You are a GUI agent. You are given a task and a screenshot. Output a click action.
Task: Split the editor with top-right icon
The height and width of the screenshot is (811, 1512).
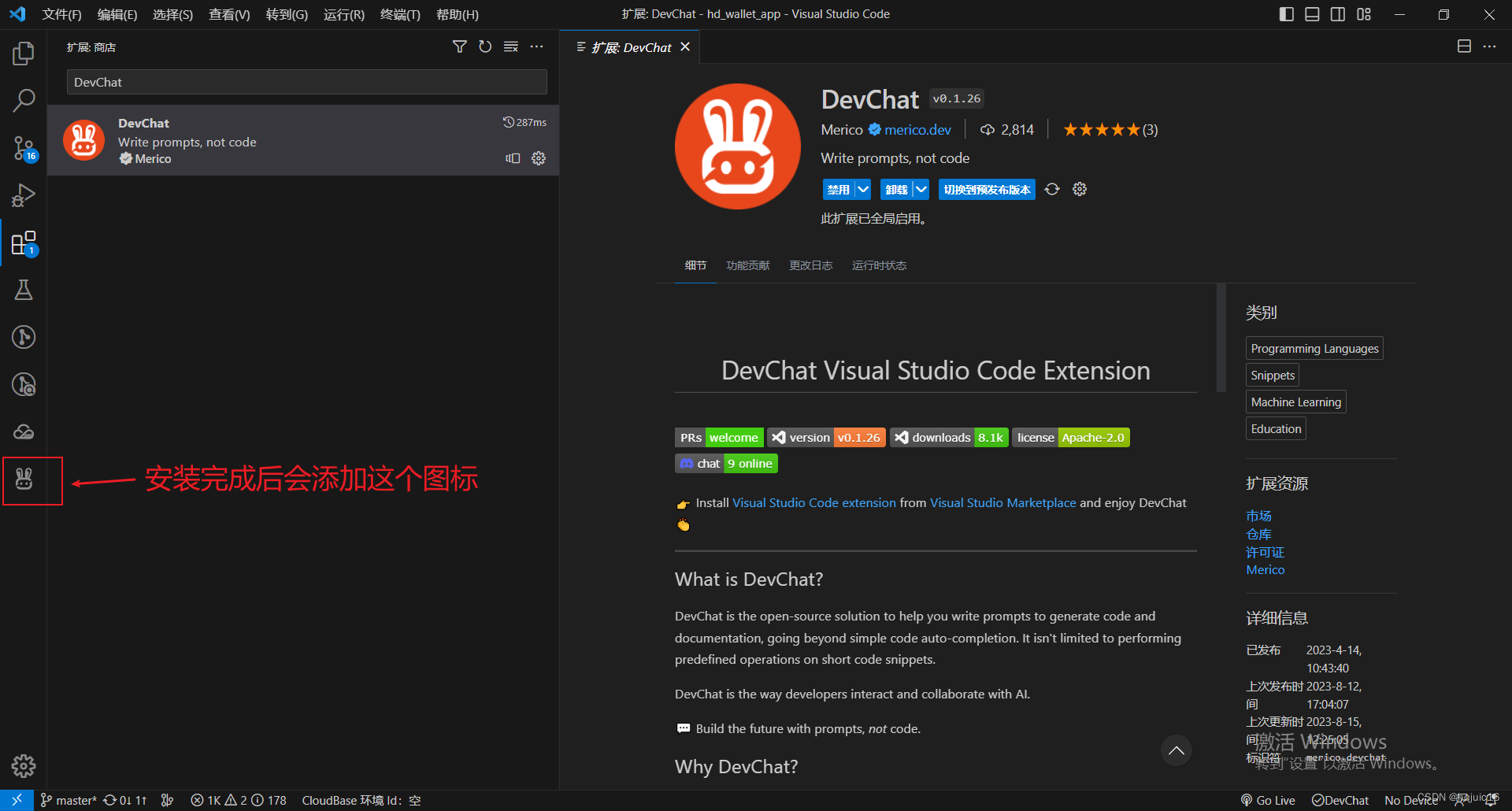click(1464, 46)
